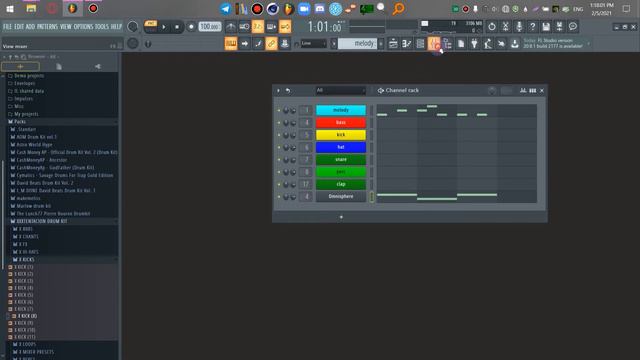640x360 pixels.
Task: Click the plugin picker plug icon
Action: pos(474,43)
